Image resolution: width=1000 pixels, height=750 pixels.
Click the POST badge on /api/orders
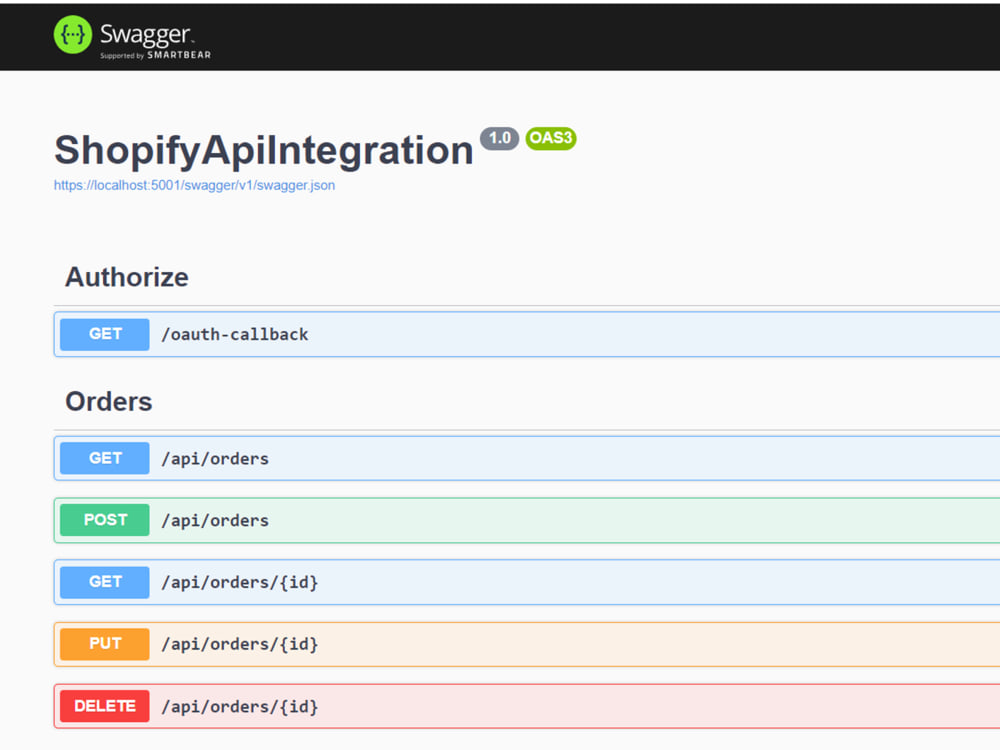(x=103, y=520)
